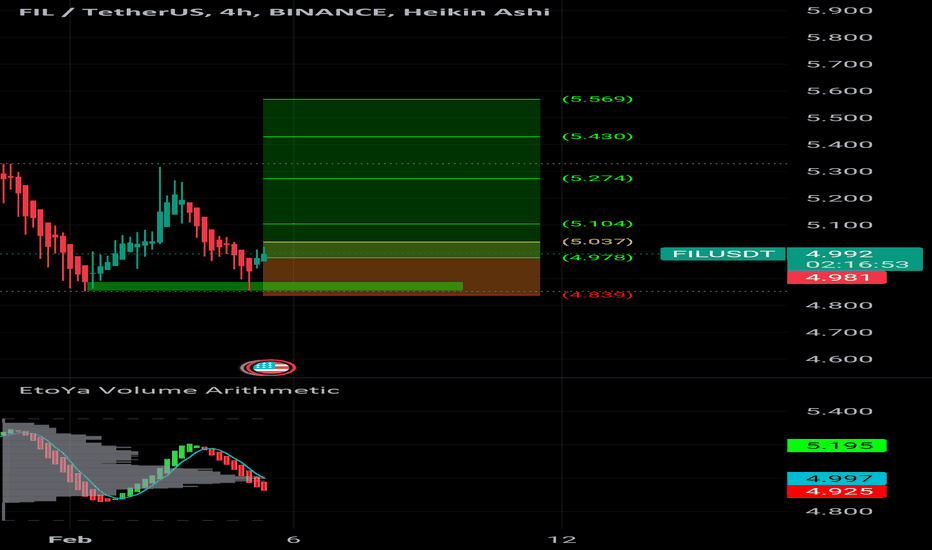Click the countdown timer 02:16:53
The height and width of the screenshot is (550, 932).
[858, 265]
